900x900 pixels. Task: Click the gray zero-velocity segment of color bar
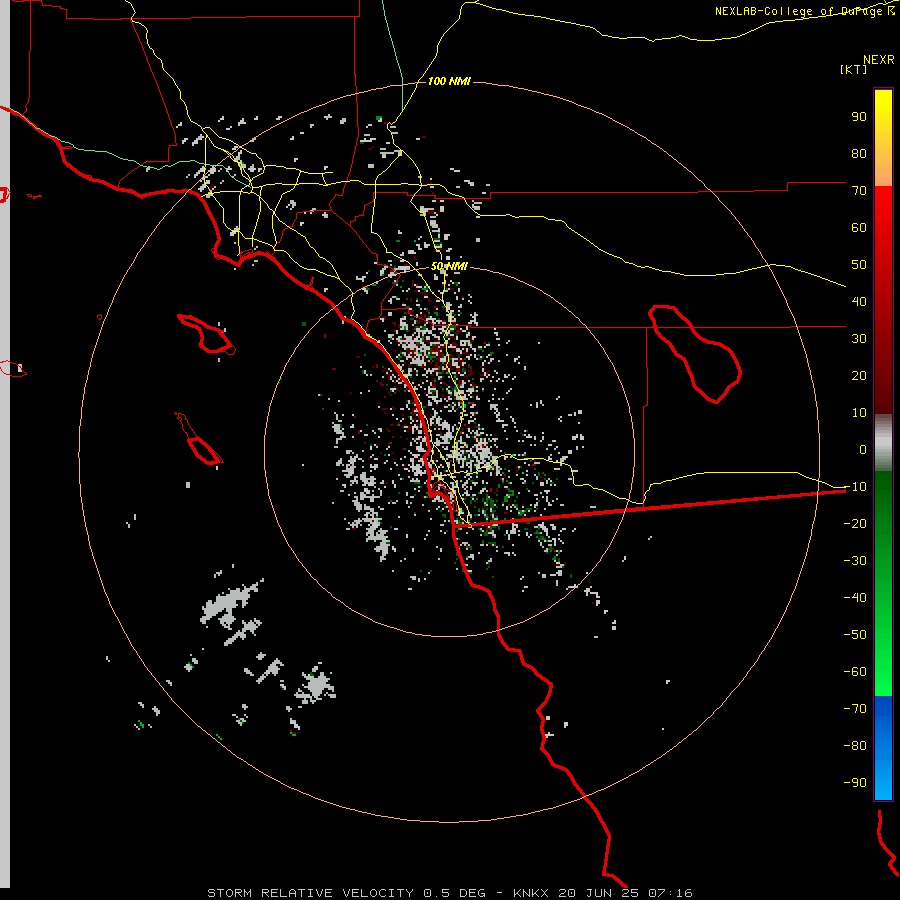[883, 442]
